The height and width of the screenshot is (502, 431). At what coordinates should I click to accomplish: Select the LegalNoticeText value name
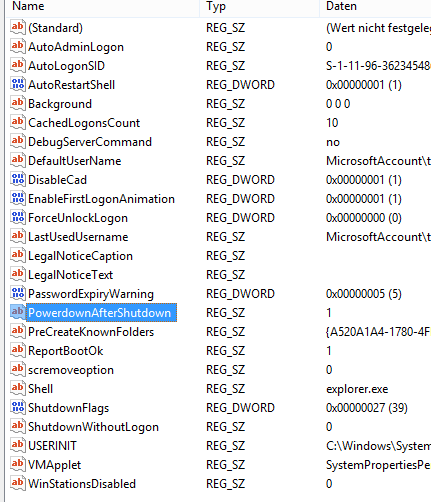click(x=71, y=275)
